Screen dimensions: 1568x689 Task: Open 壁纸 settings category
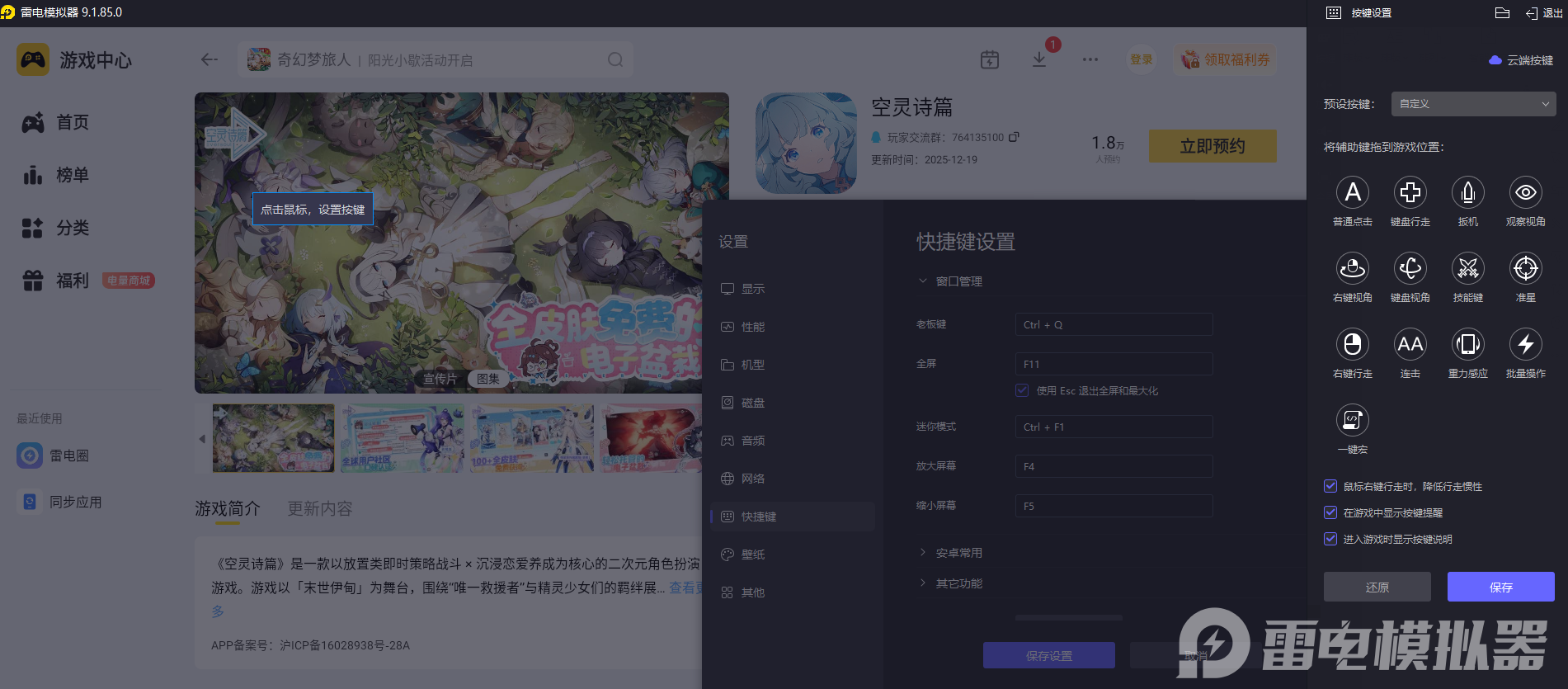pyautogui.click(x=793, y=555)
